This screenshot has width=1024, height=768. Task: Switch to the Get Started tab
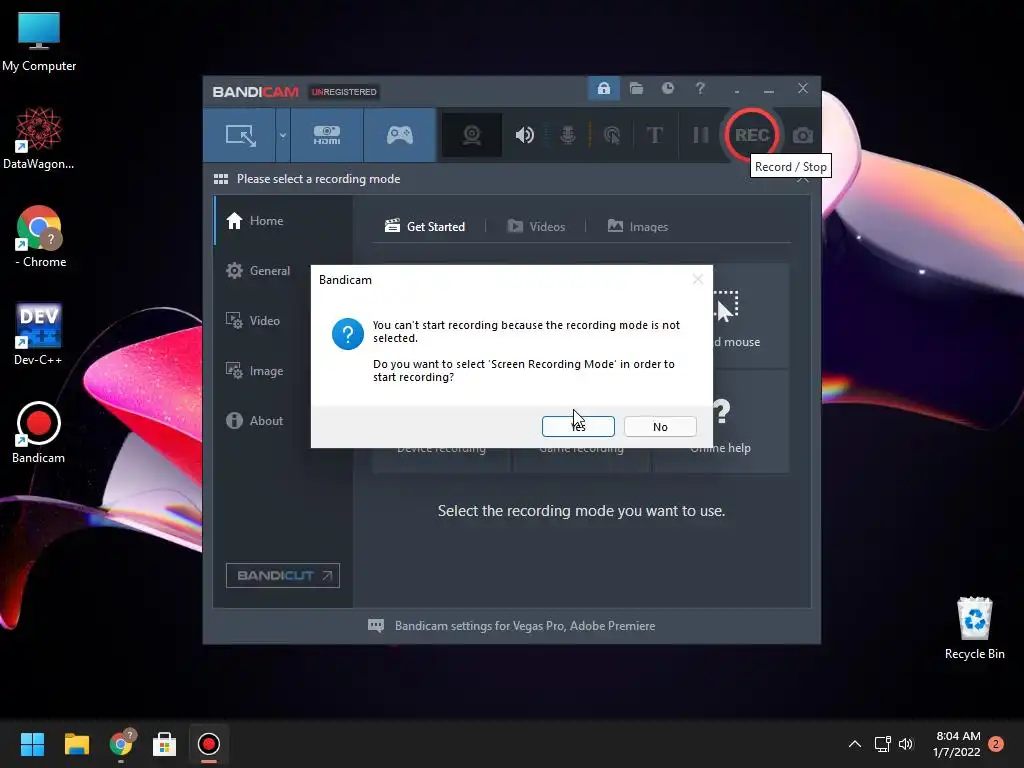(x=425, y=227)
